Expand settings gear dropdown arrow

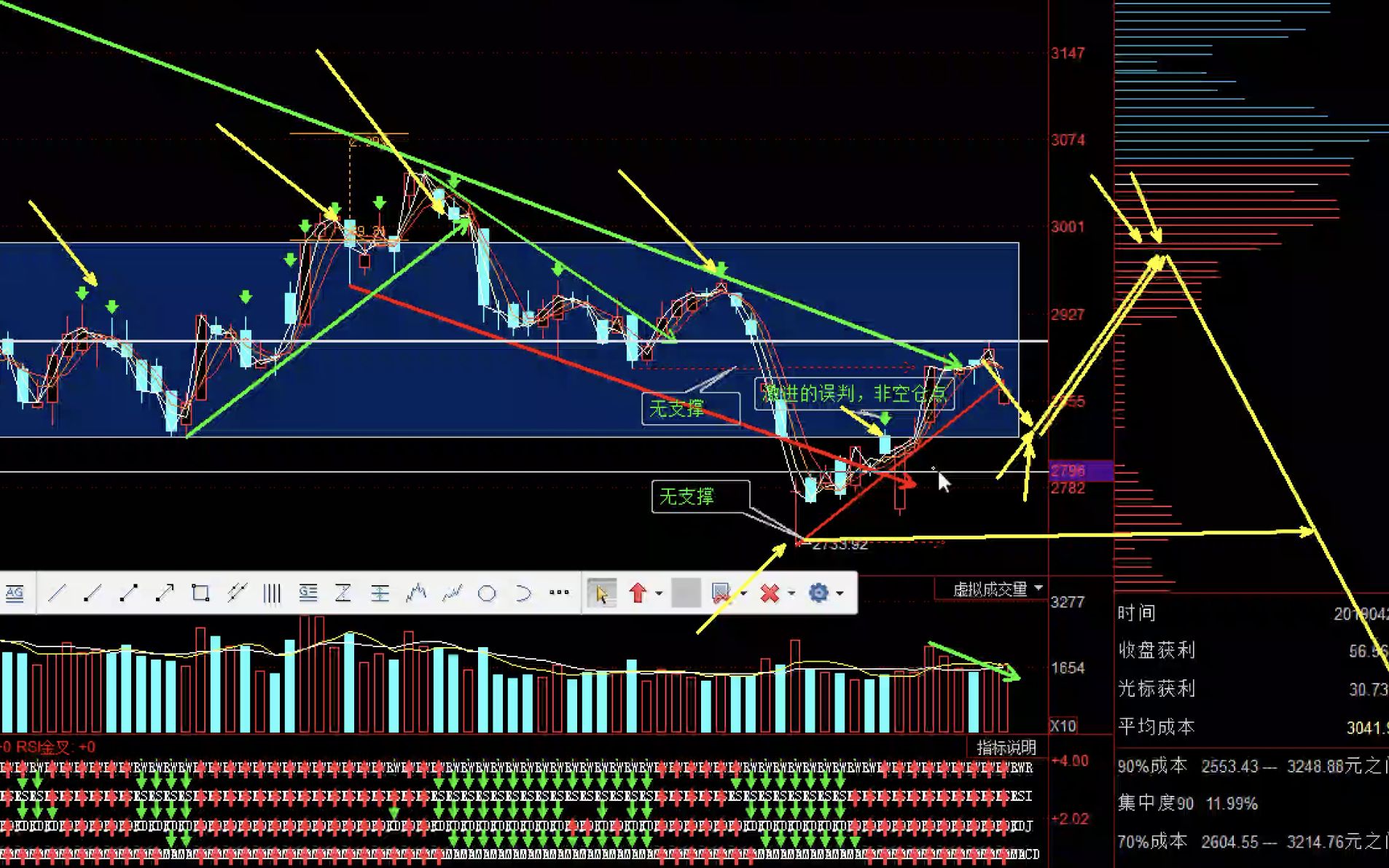coord(840,593)
